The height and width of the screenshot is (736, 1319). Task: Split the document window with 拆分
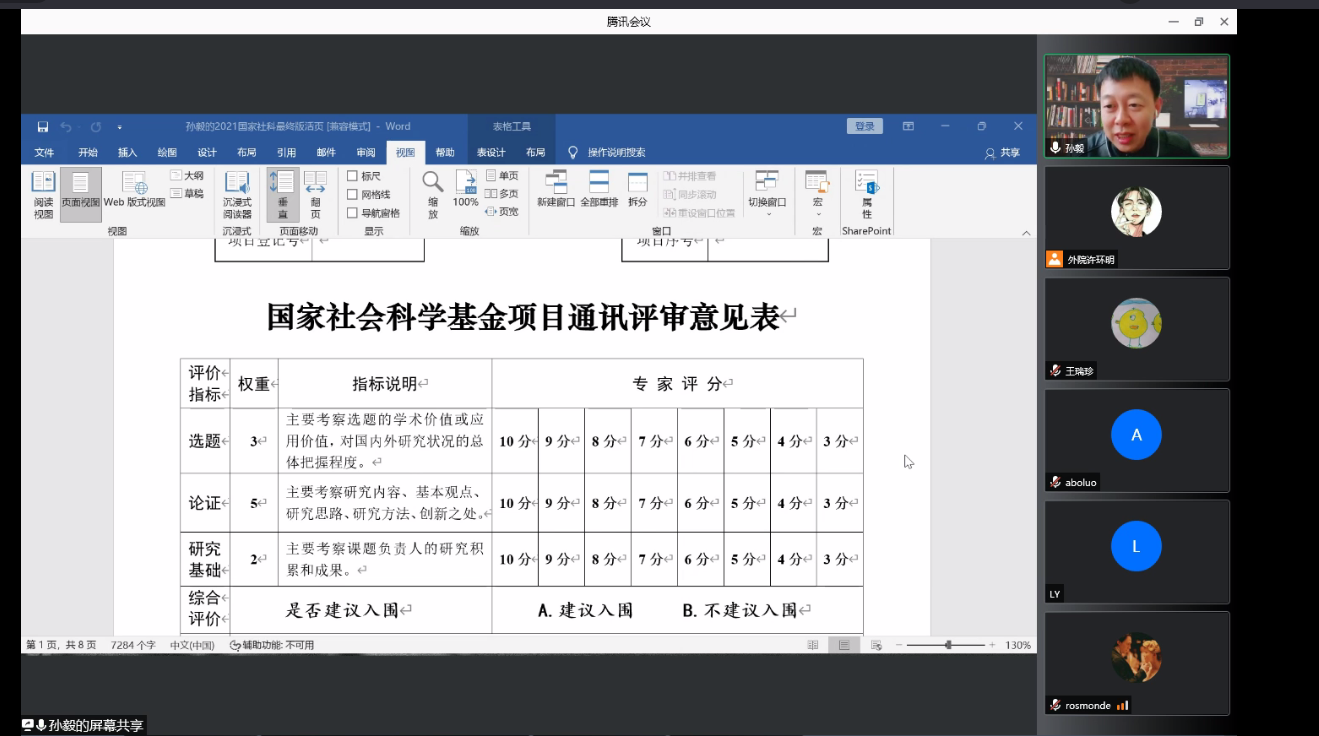(638, 190)
